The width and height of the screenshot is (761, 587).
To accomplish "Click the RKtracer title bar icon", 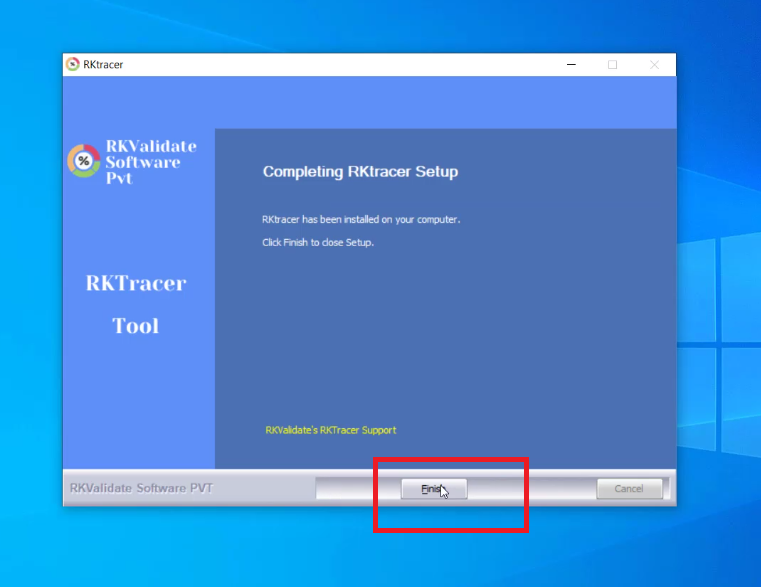I will click(x=73, y=64).
